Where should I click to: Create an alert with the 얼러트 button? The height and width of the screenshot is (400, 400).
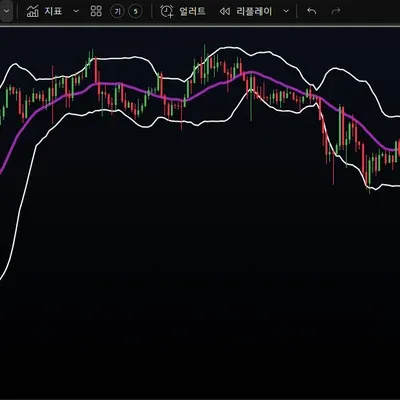pos(182,11)
